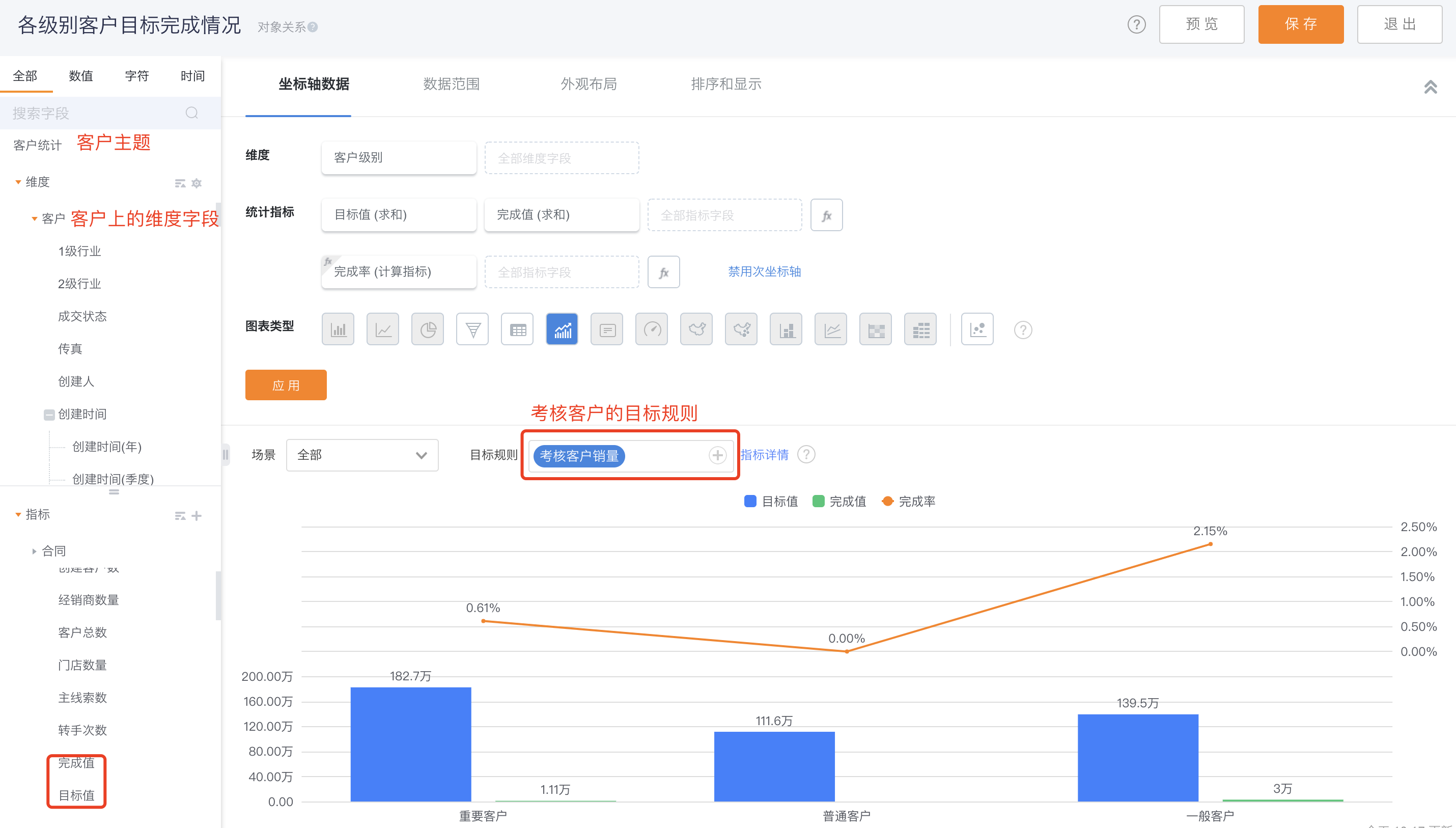
Task: Open chart type help question mark
Action: click(x=1023, y=330)
